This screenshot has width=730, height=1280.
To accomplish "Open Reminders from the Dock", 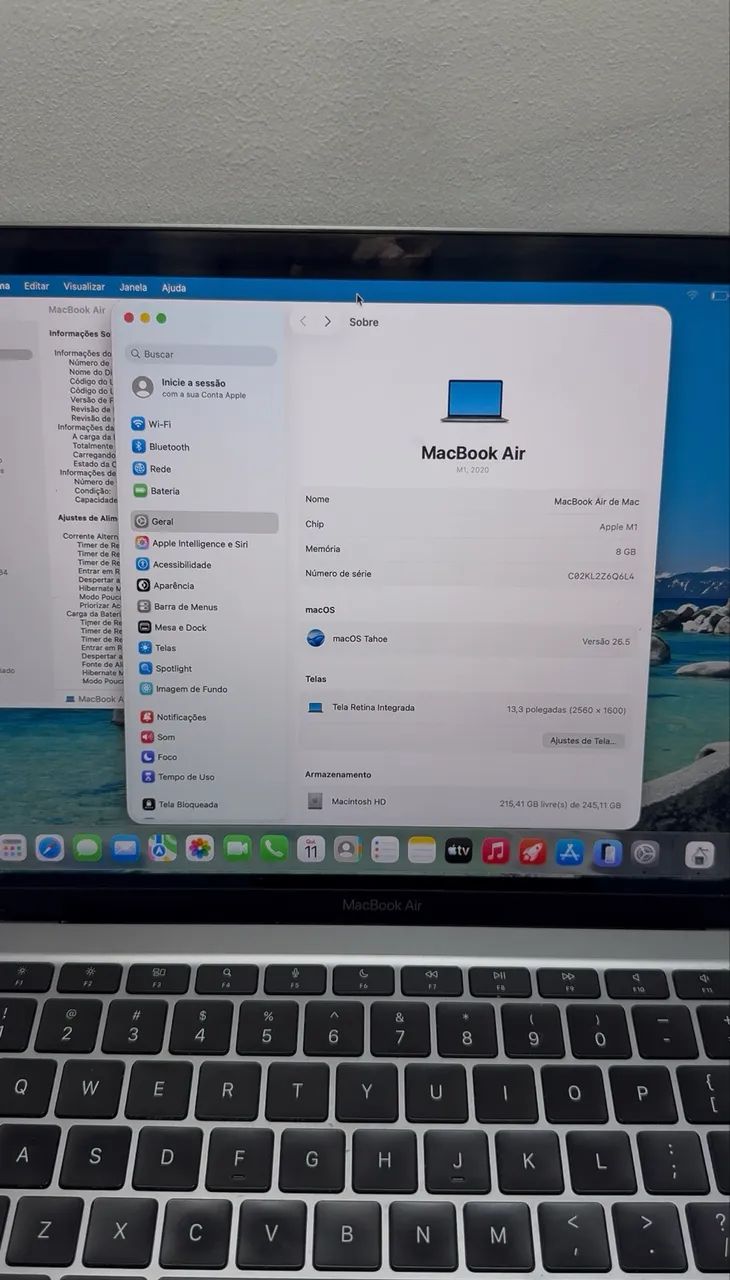I will tap(385, 850).
